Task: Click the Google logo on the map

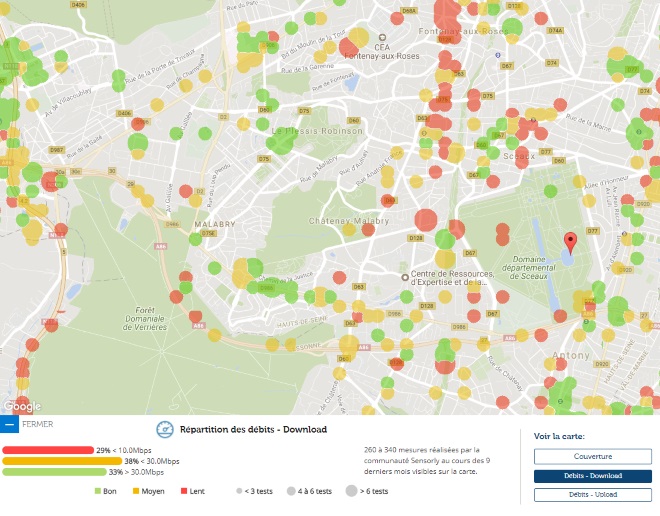Action: click(x=20, y=406)
